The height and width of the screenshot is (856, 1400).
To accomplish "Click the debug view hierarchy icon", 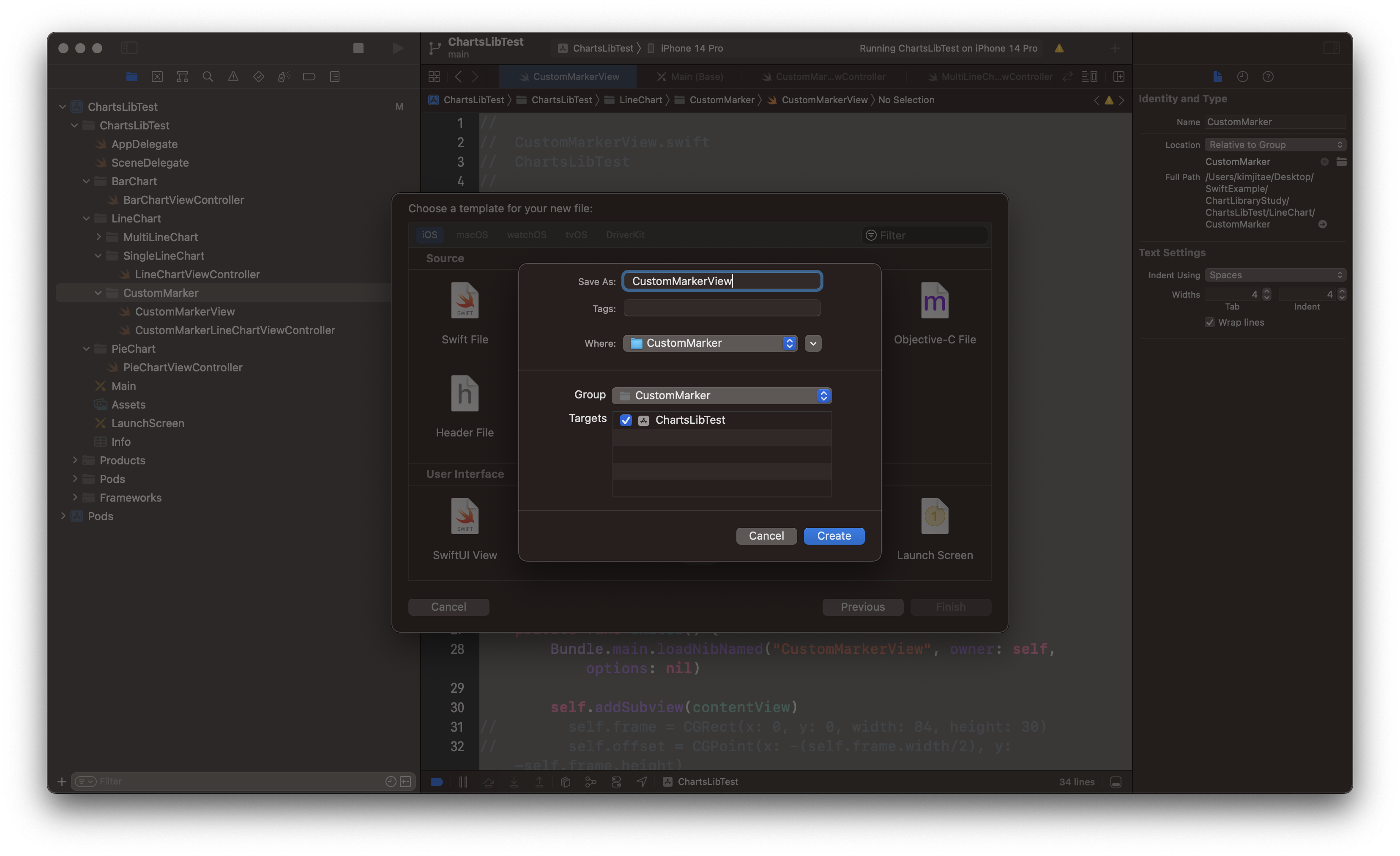I will pyautogui.click(x=565, y=782).
